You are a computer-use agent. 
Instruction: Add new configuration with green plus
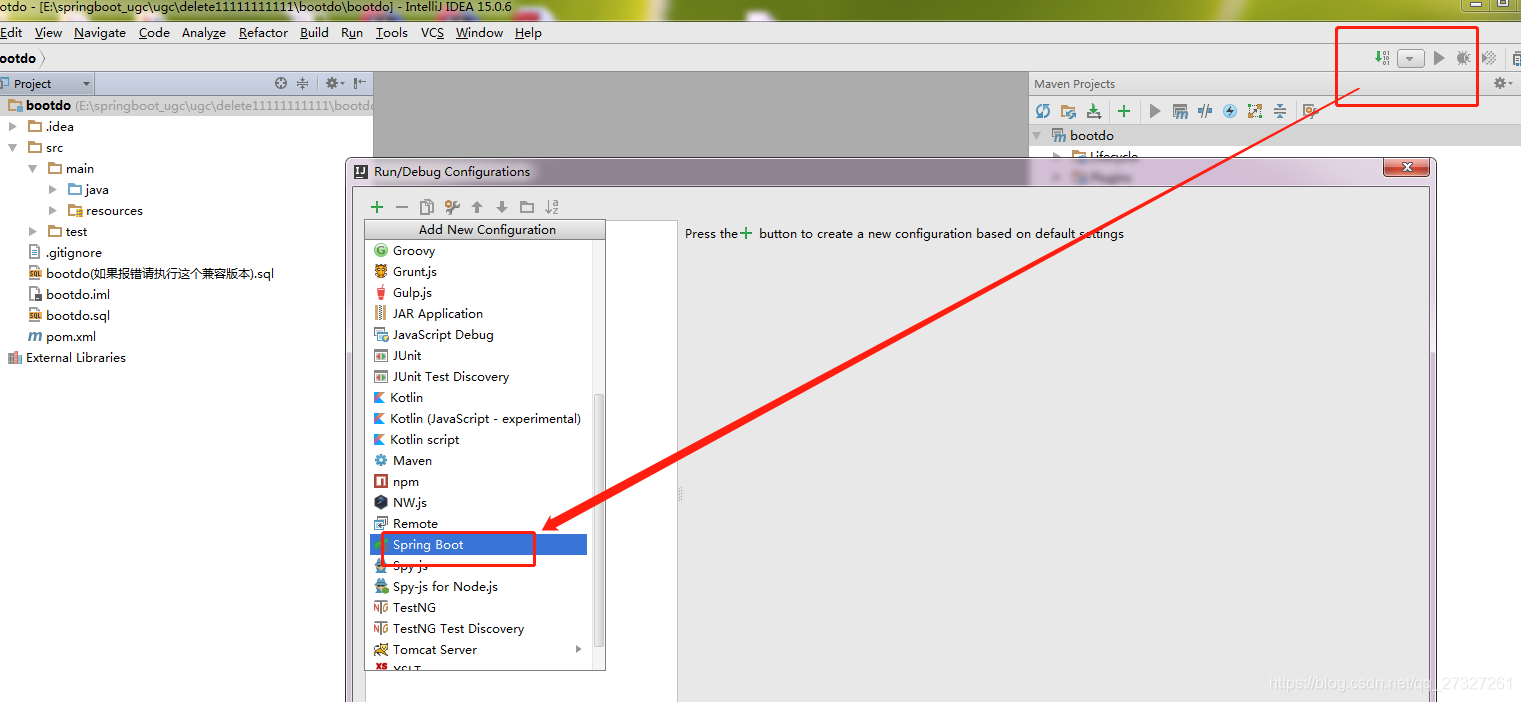pyautogui.click(x=377, y=207)
